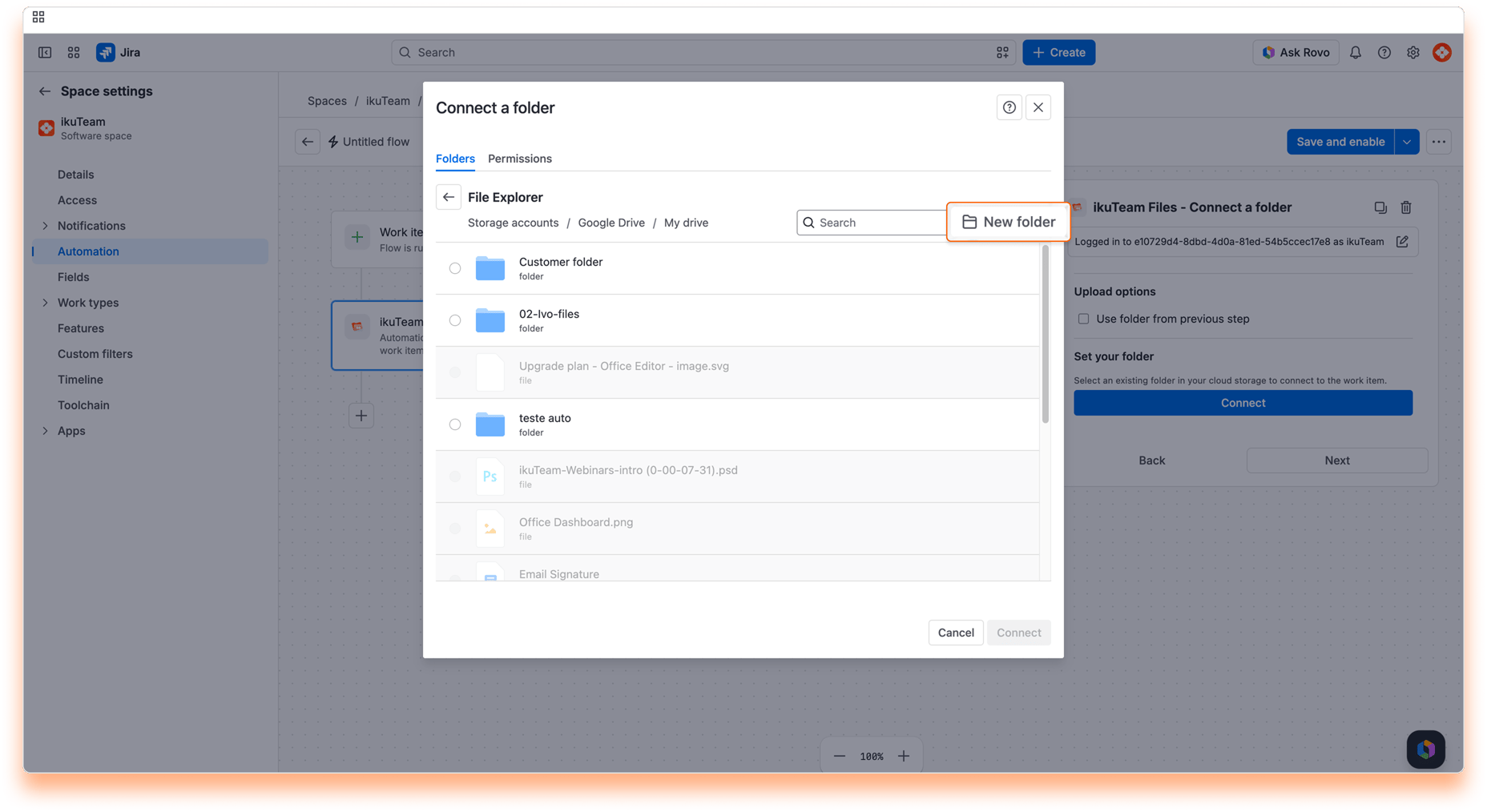Delete the ikuTeam Files step trash icon

coord(1406,207)
